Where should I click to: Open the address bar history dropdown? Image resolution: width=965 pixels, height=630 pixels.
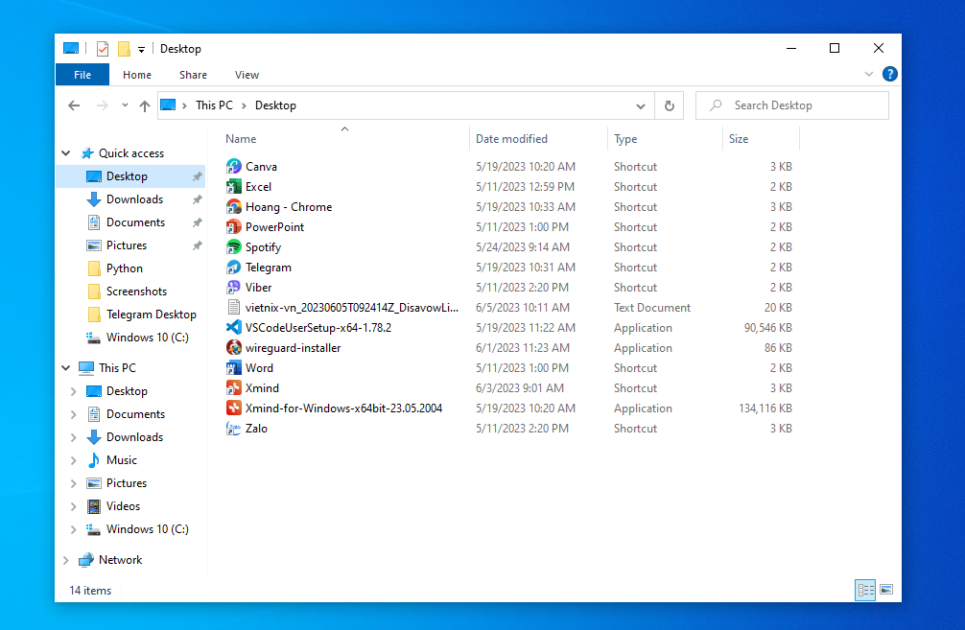(x=641, y=106)
